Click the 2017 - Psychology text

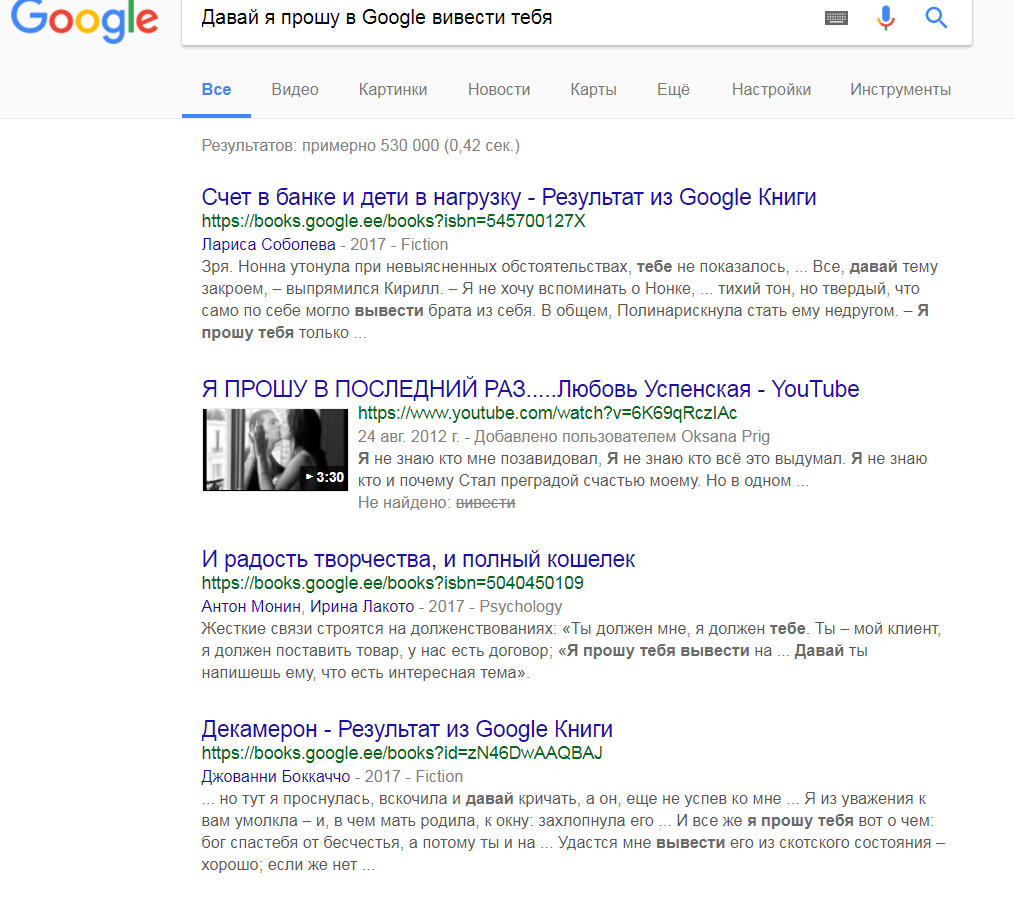495,606
